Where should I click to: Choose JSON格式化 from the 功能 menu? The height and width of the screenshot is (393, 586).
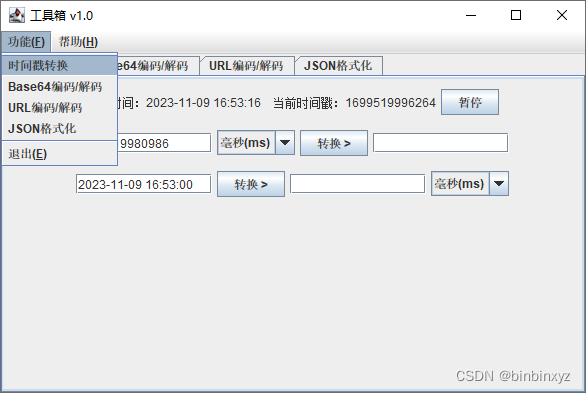coord(60,129)
